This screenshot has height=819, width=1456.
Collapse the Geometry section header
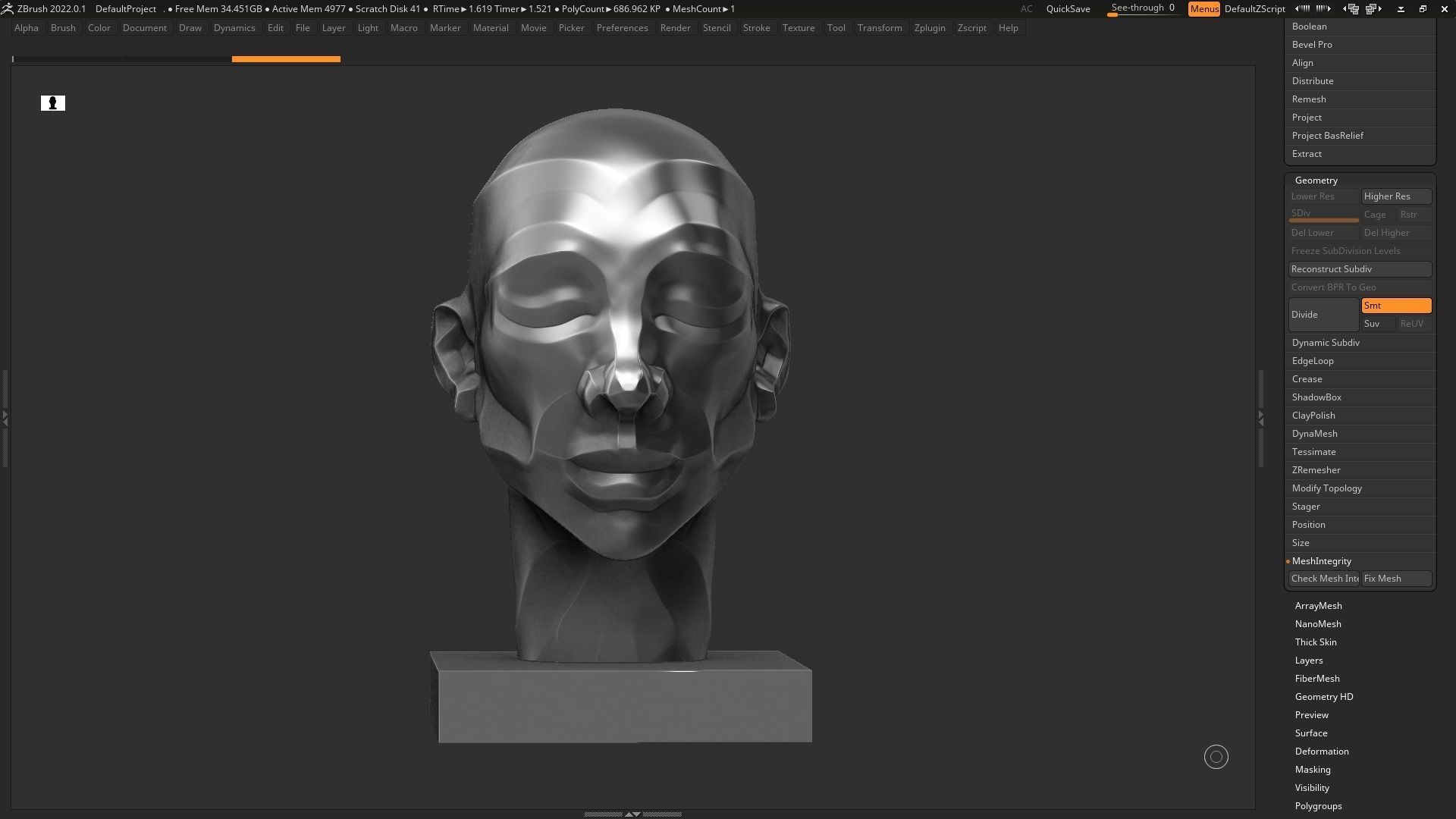coord(1316,180)
